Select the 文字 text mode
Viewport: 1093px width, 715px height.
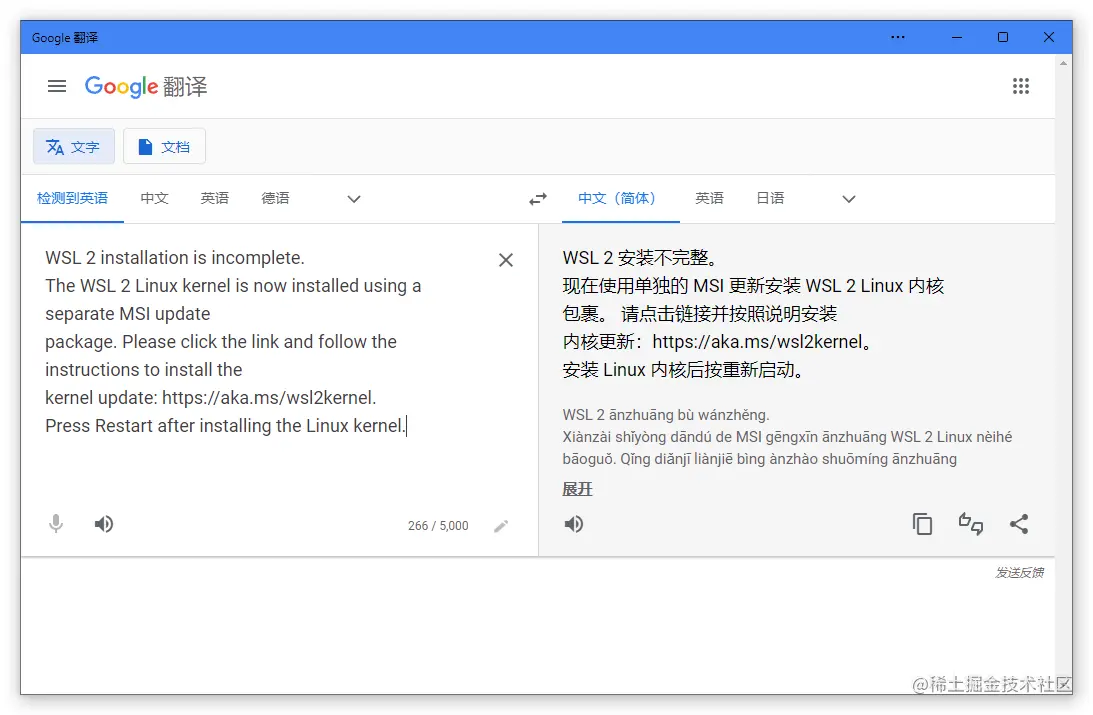pyautogui.click(x=74, y=146)
